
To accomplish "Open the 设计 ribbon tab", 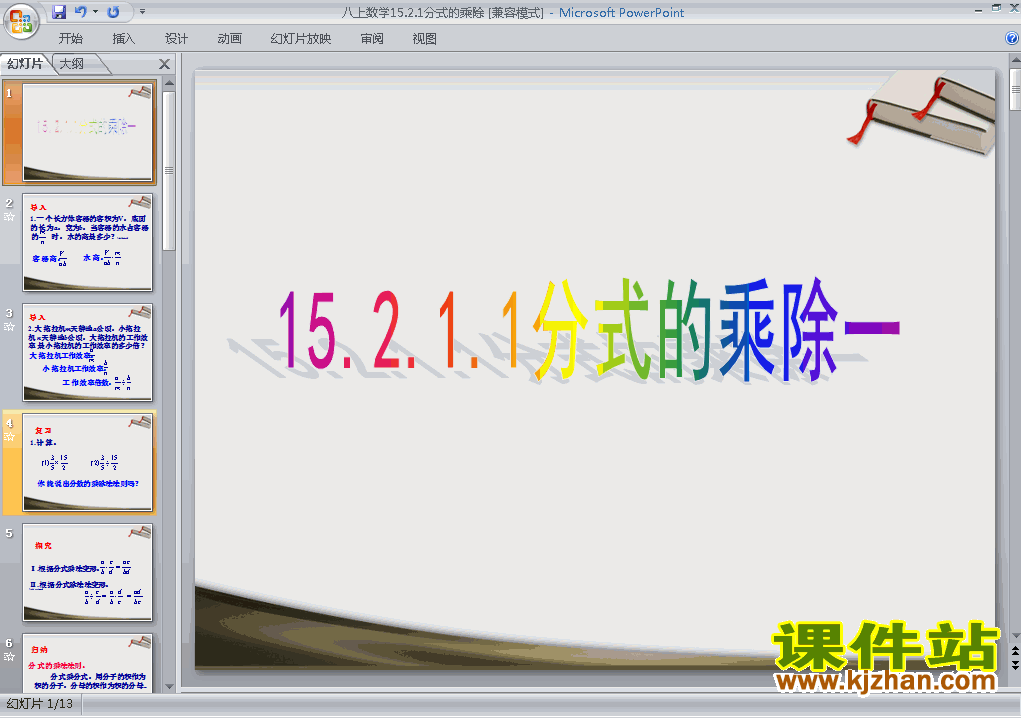I will coord(176,38).
